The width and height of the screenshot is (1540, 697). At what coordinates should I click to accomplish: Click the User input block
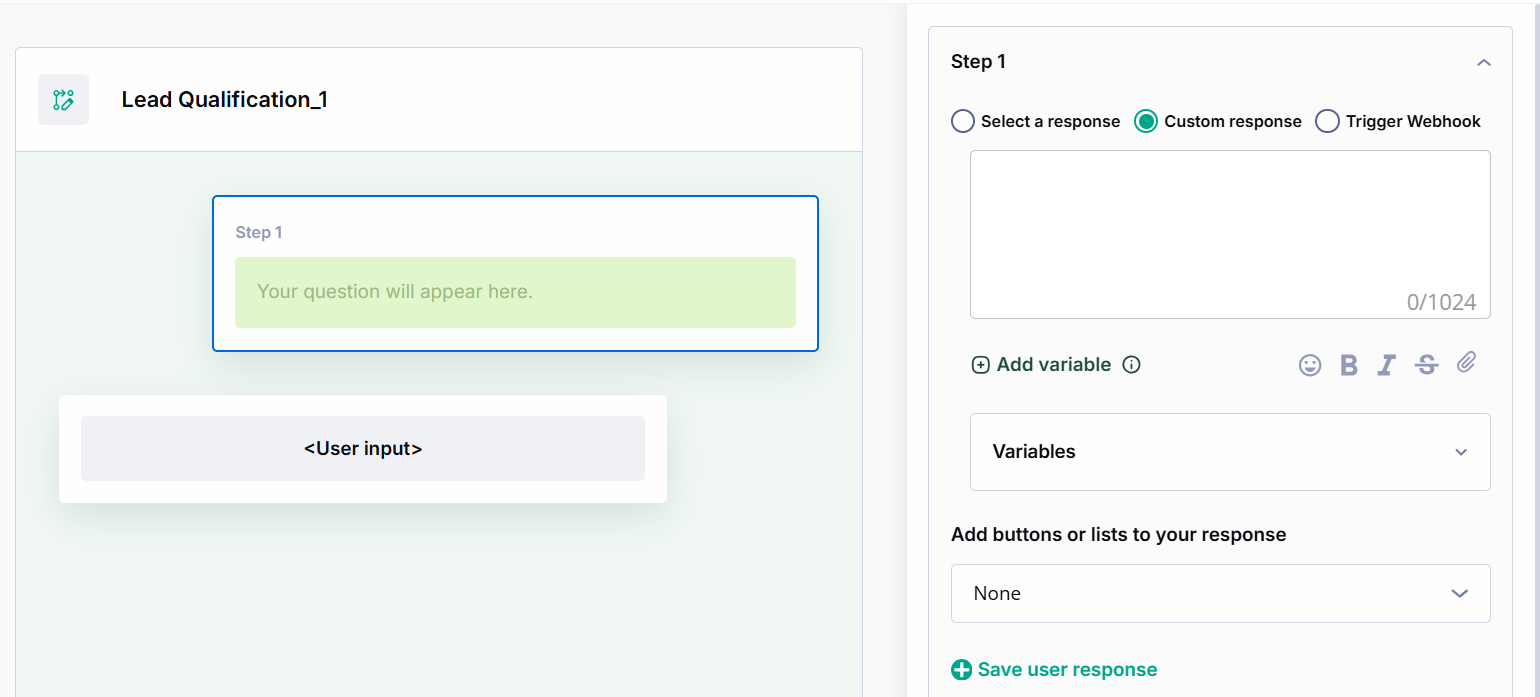click(x=363, y=449)
